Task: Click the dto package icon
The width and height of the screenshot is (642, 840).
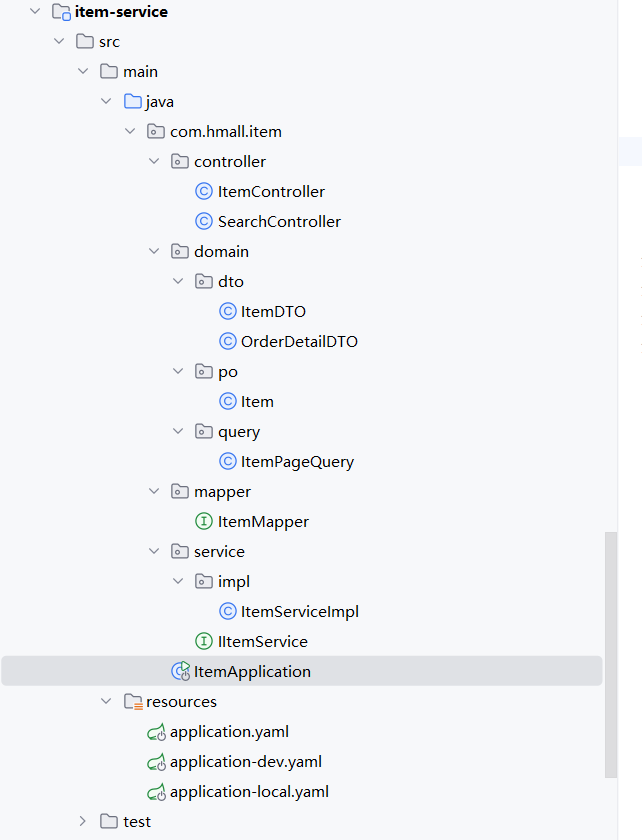Action: [204, 281]
